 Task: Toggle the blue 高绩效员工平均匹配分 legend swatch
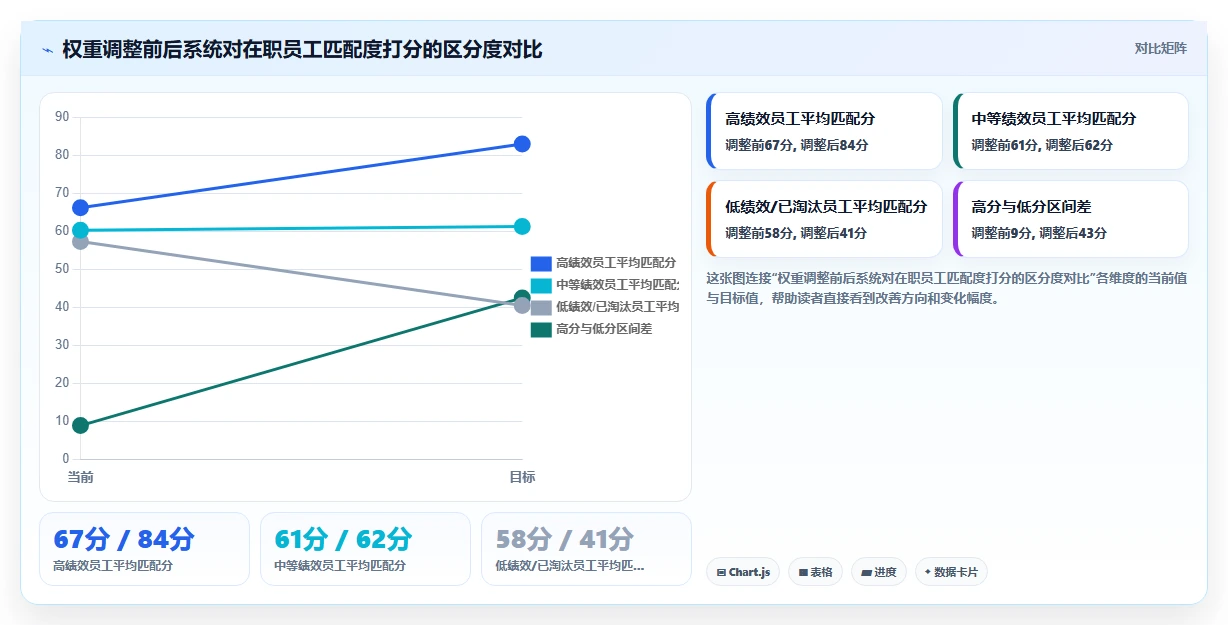[541, 263]
